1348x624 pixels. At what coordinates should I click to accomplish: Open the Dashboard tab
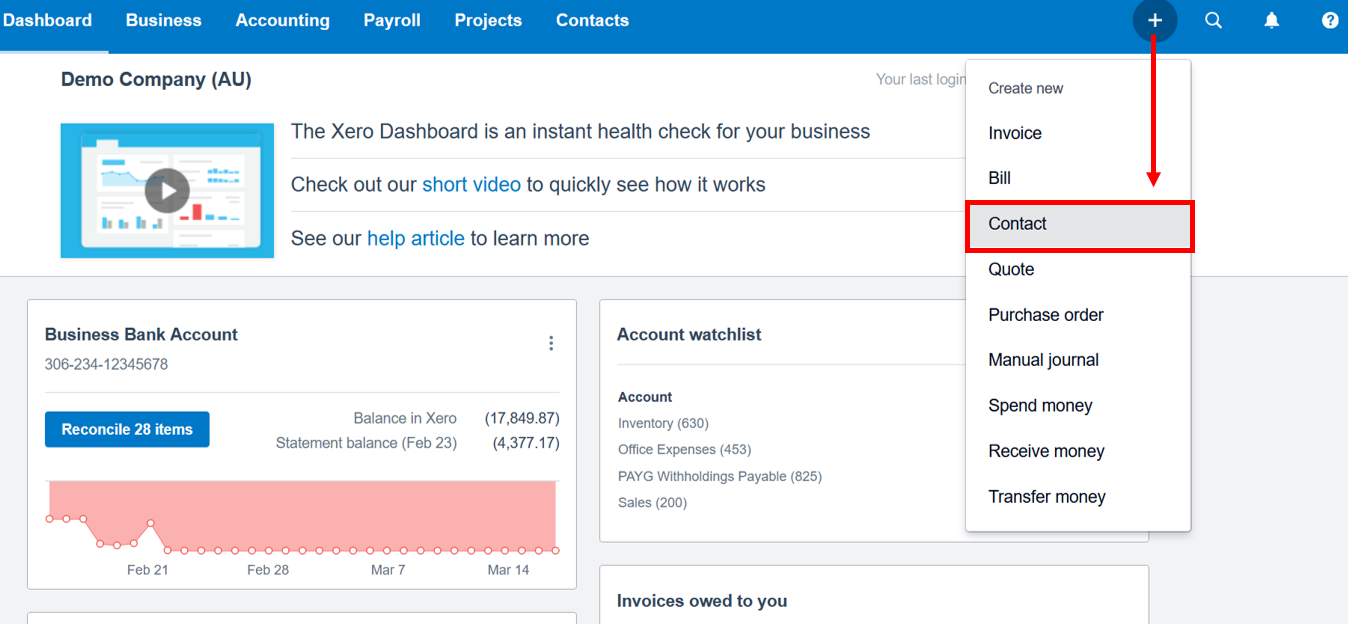point(47,20)
